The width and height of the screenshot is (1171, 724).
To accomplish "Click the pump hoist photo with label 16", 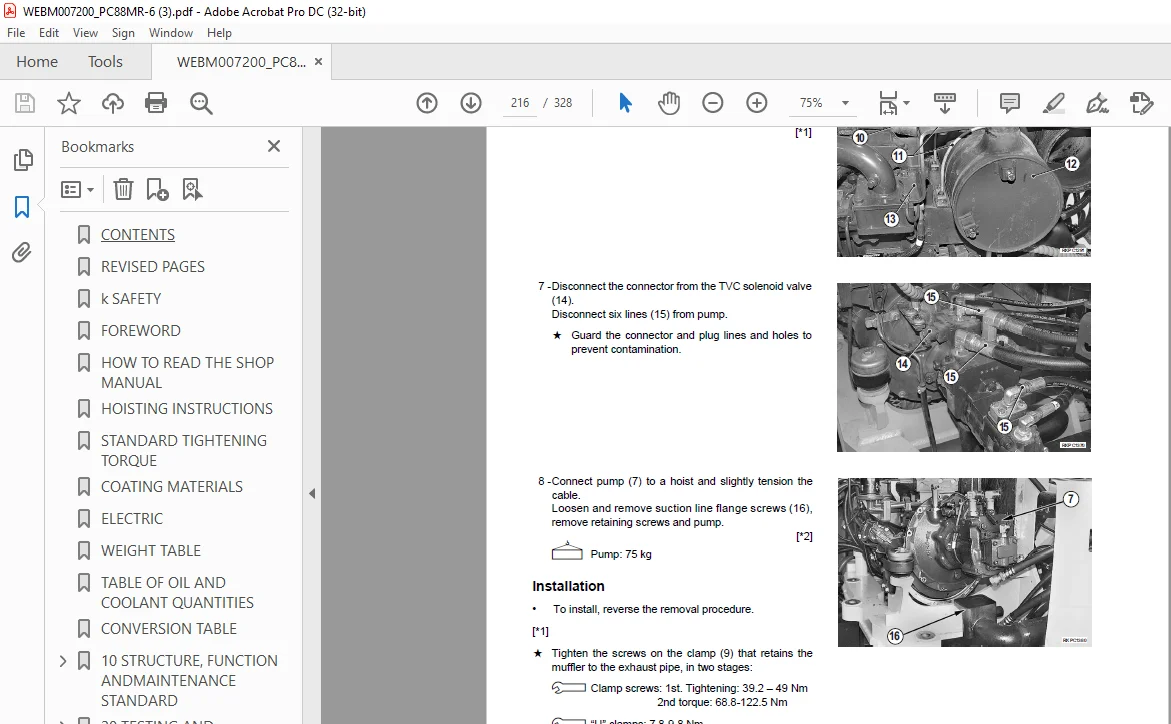I will point(964,562).
